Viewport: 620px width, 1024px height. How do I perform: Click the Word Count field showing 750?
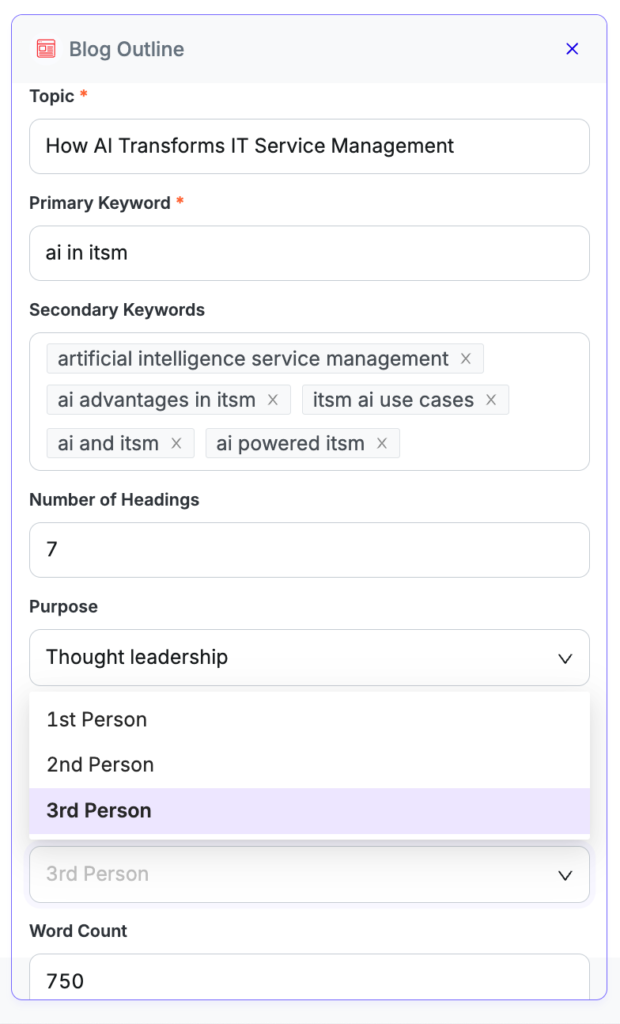click(310, 981)
